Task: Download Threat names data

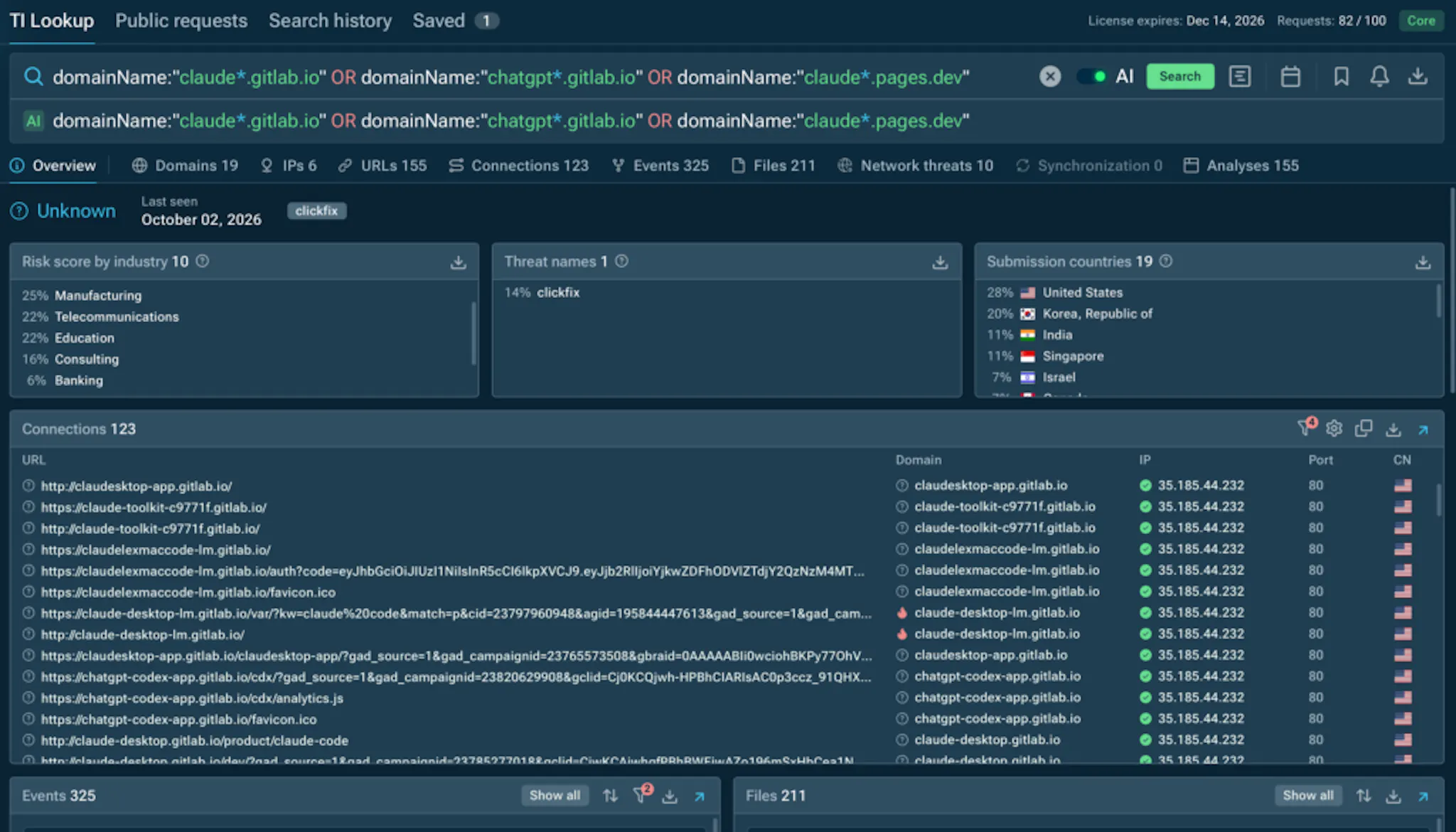Action: tap(940, 262)
